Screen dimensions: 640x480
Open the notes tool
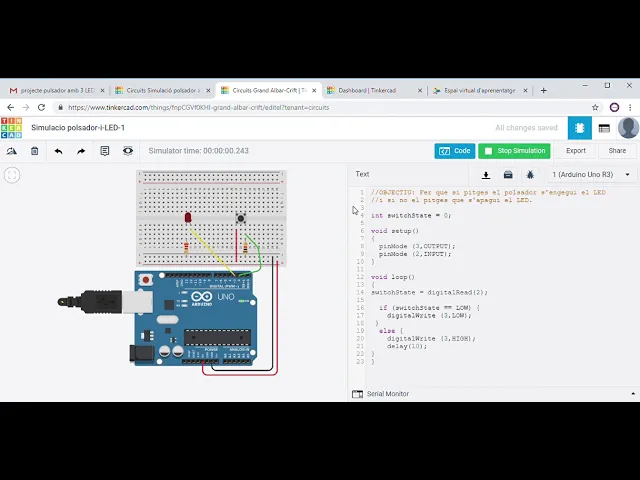[x=104, y=151]
